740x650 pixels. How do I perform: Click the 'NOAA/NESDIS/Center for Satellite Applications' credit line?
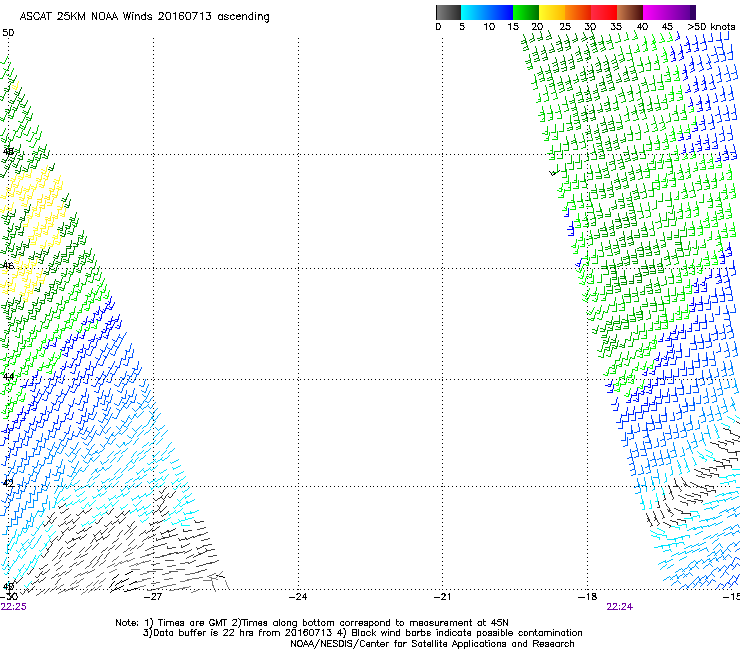pyautogui.click(x=432, y=644)
